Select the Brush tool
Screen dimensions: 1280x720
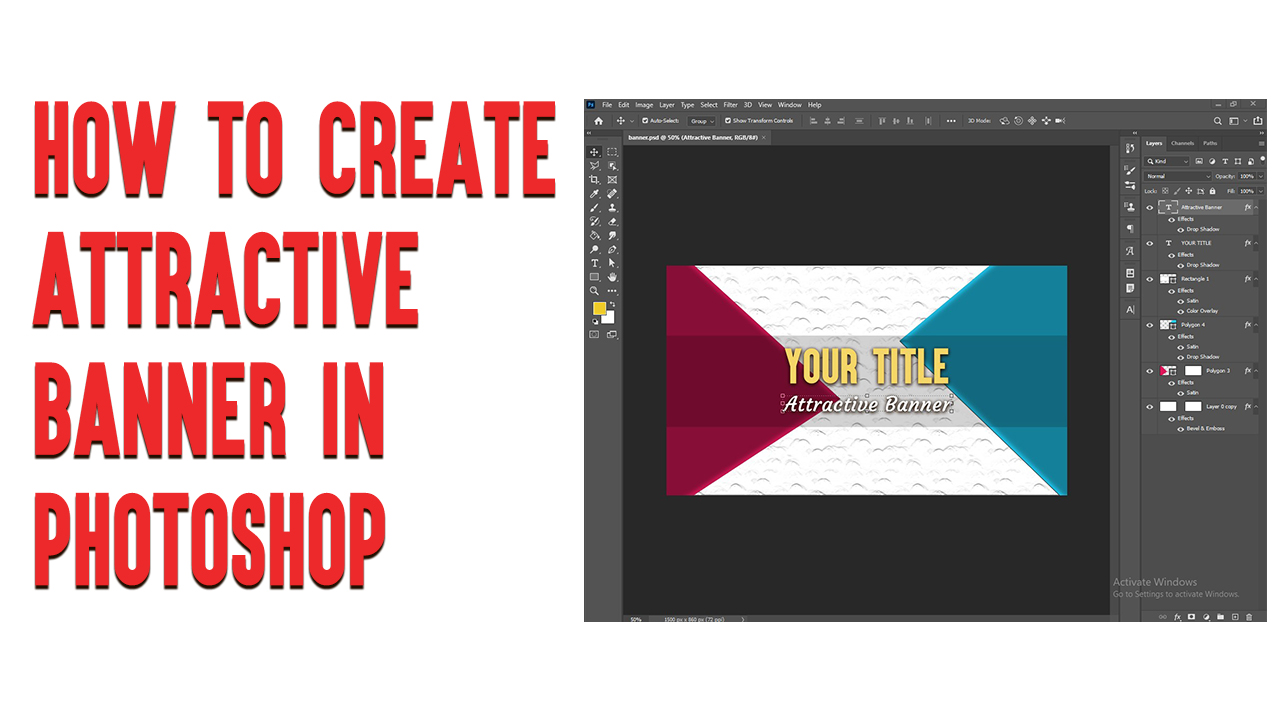[594, 208]
